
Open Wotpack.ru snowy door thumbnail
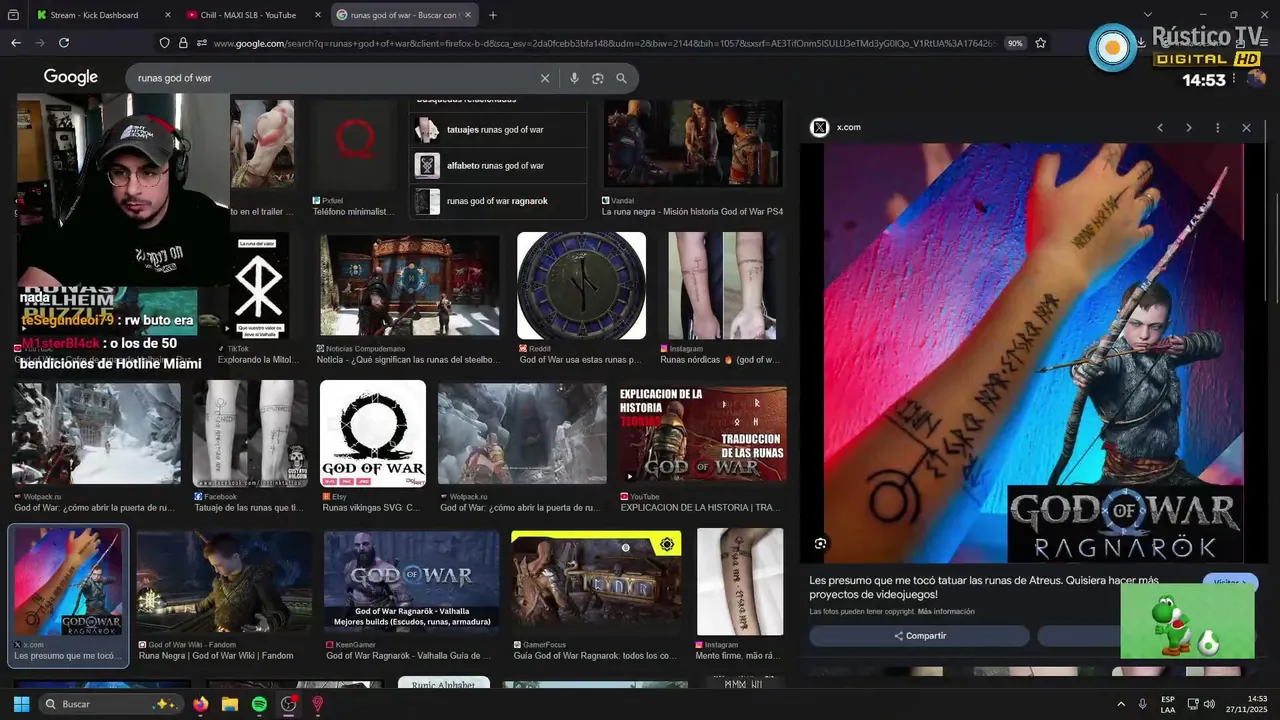[x=97, y=433]
